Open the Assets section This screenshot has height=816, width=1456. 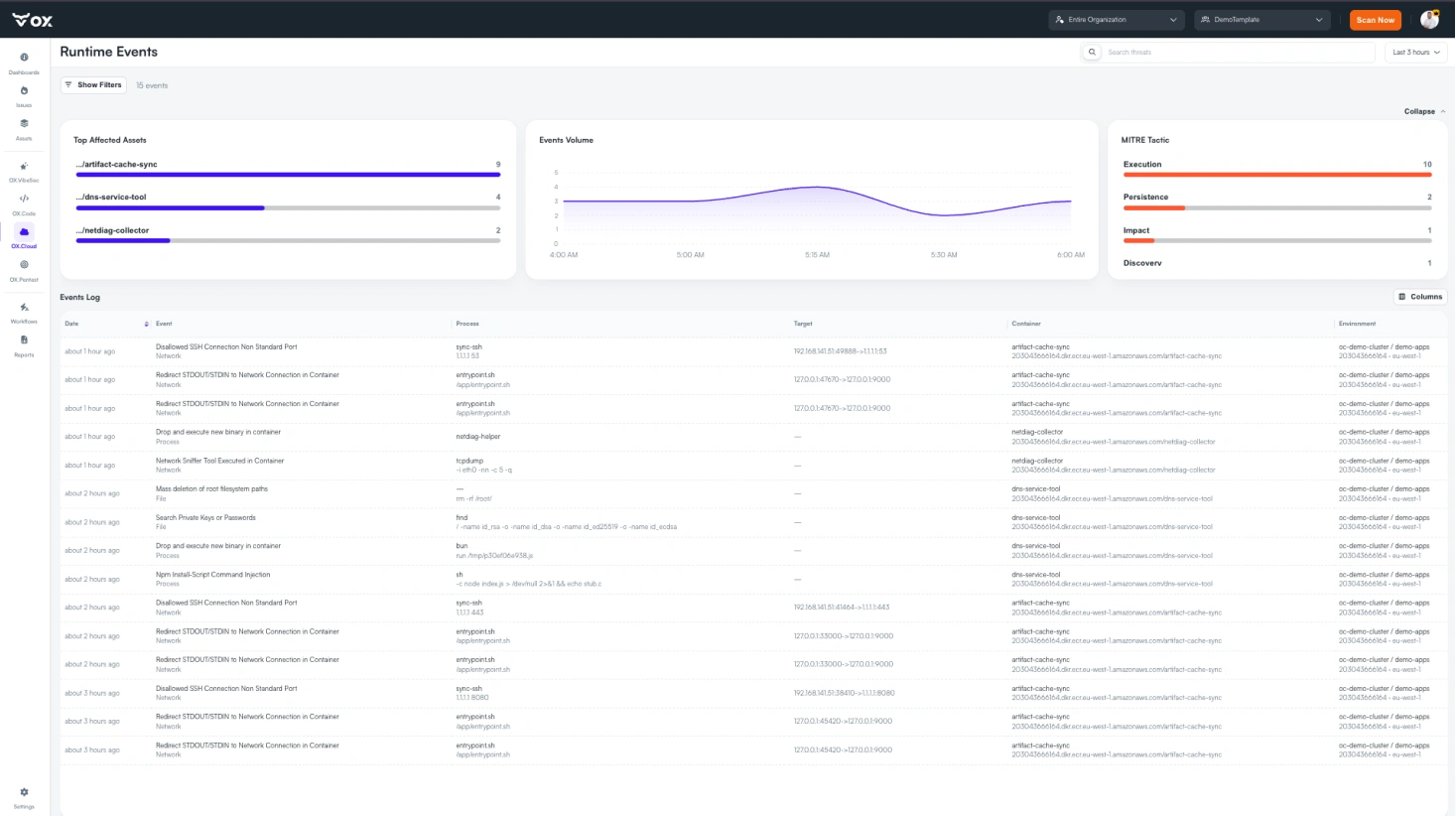tap(24, 129)
